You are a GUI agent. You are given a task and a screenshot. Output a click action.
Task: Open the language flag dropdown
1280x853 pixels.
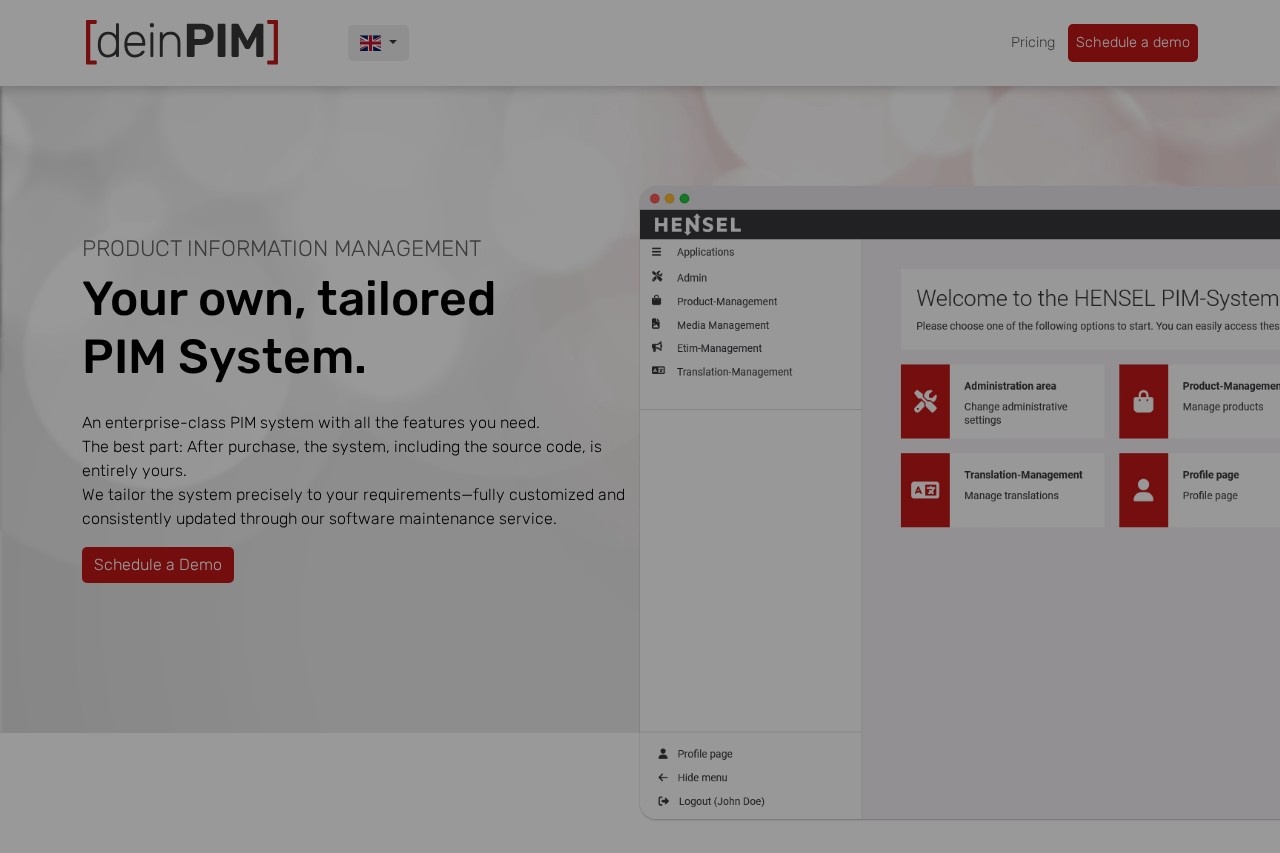(x=378, y=43)
